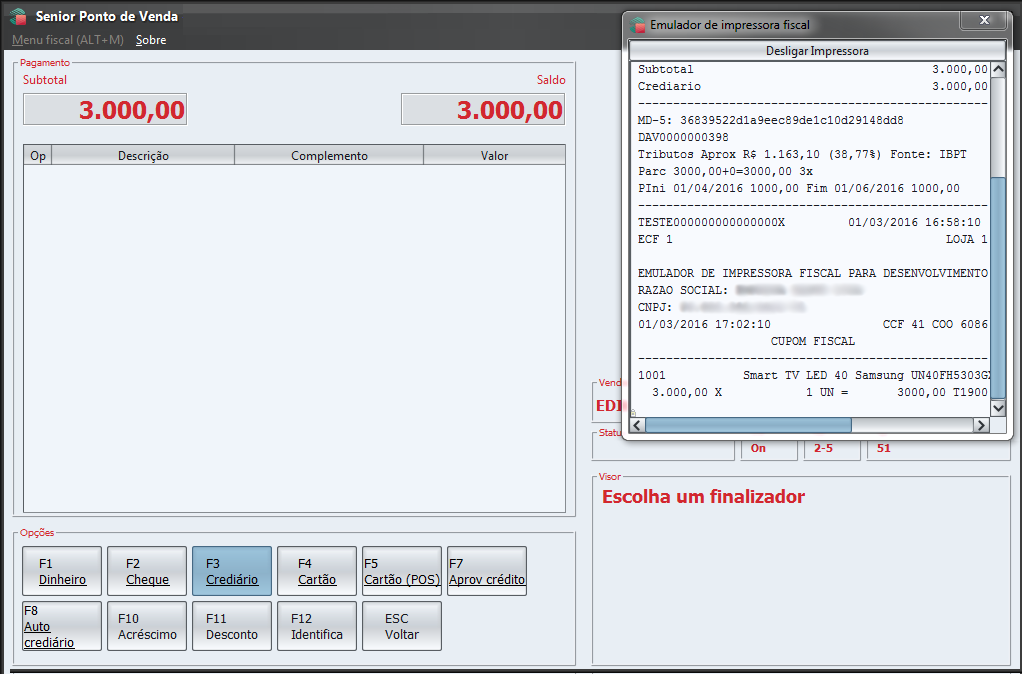Click the Subtotal value field 3.000,00
Screen dimensions: 1022x674
[x=105, y=110]
